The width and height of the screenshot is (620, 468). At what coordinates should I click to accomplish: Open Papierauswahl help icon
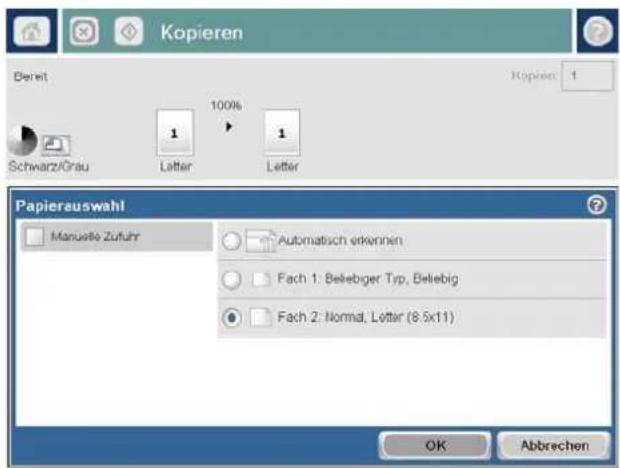click(x=596, y=205)
